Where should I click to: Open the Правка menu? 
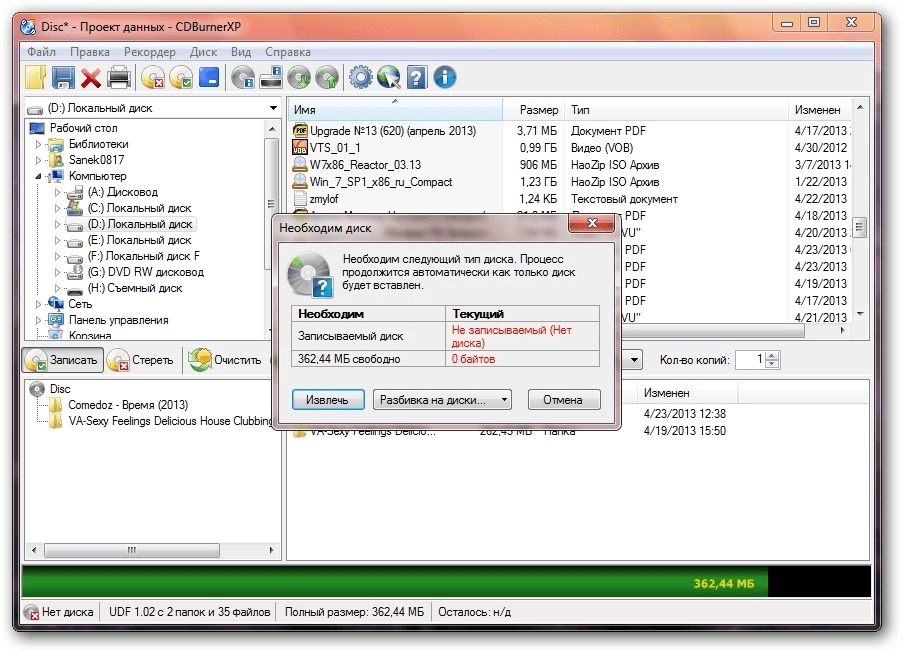tap(90, 52)
